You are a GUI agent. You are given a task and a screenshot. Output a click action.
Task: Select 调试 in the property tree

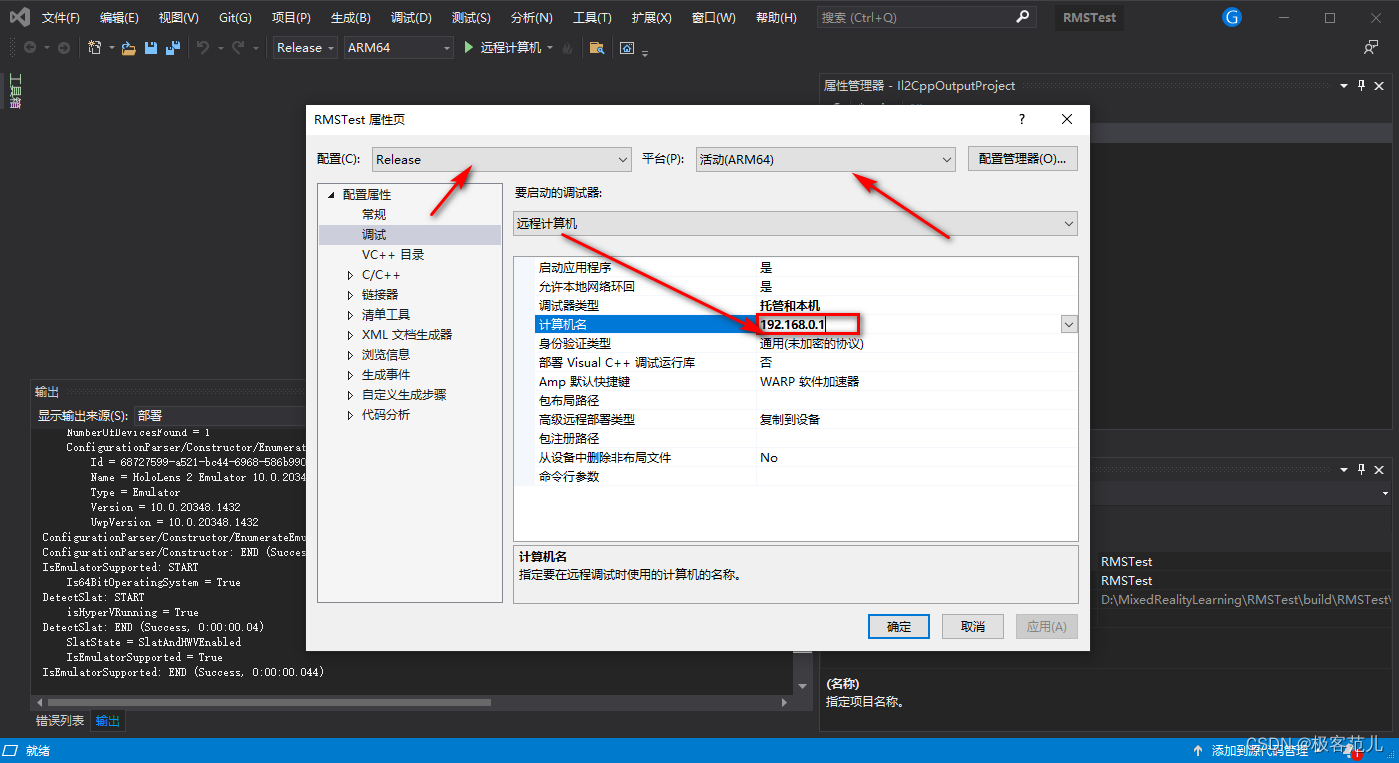(374, 234)
